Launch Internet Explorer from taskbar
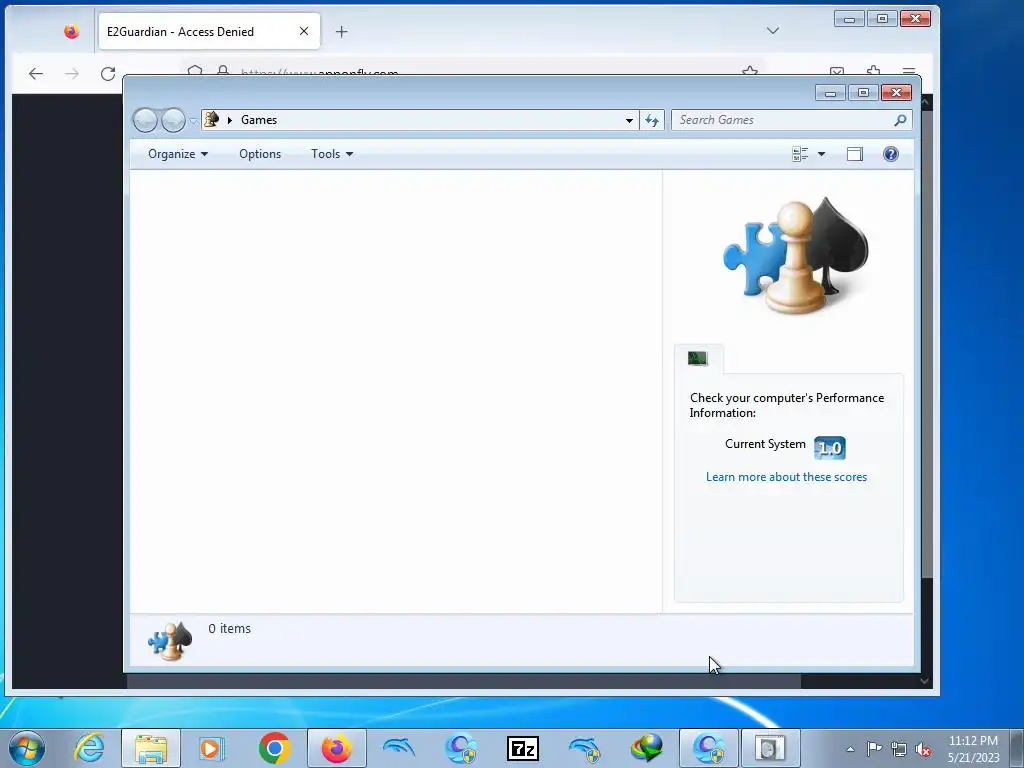The width and height of the screenshot is (1024, 768). point(89,748)
